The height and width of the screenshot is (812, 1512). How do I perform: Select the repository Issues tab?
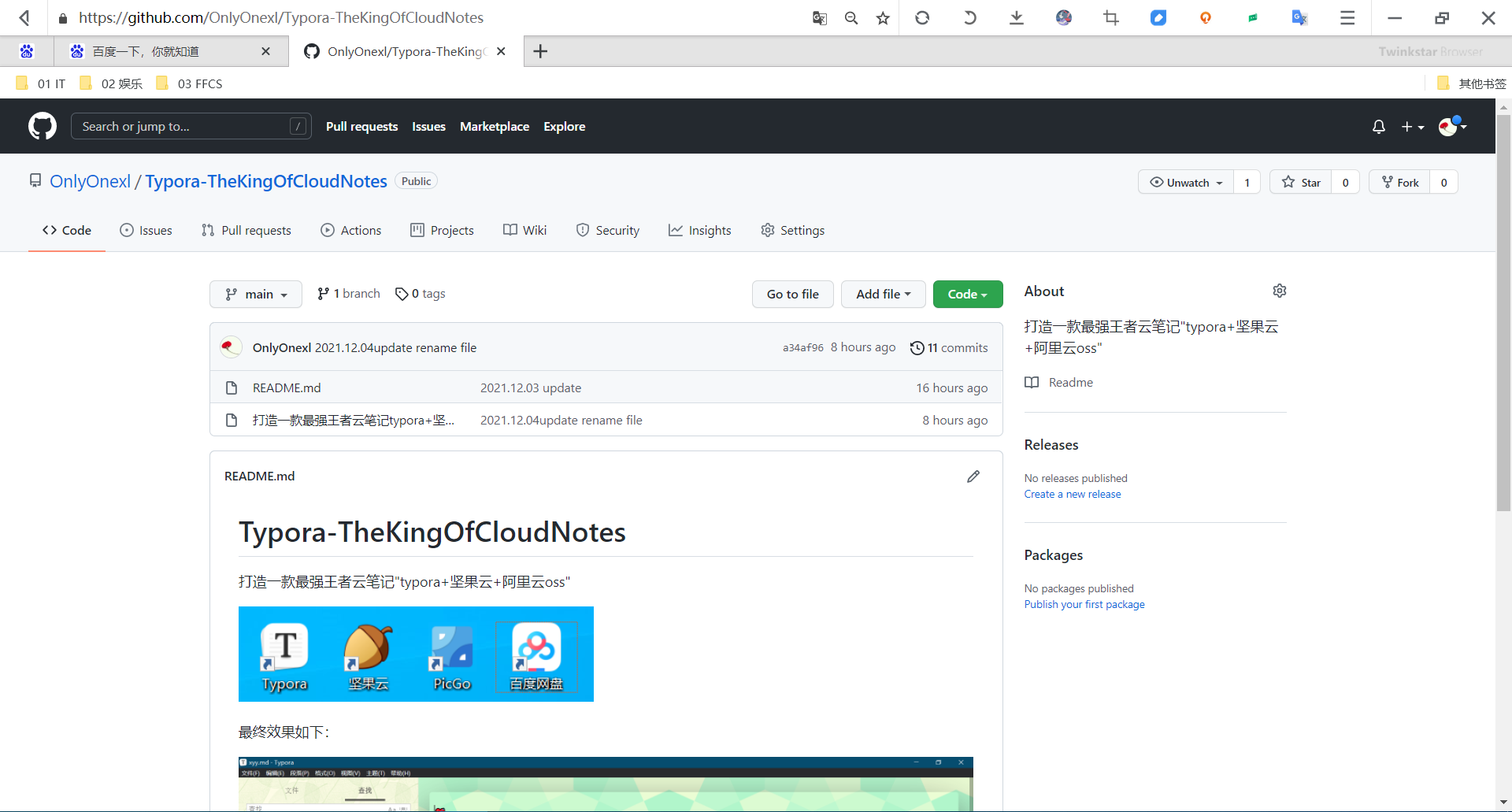point(146,230)
